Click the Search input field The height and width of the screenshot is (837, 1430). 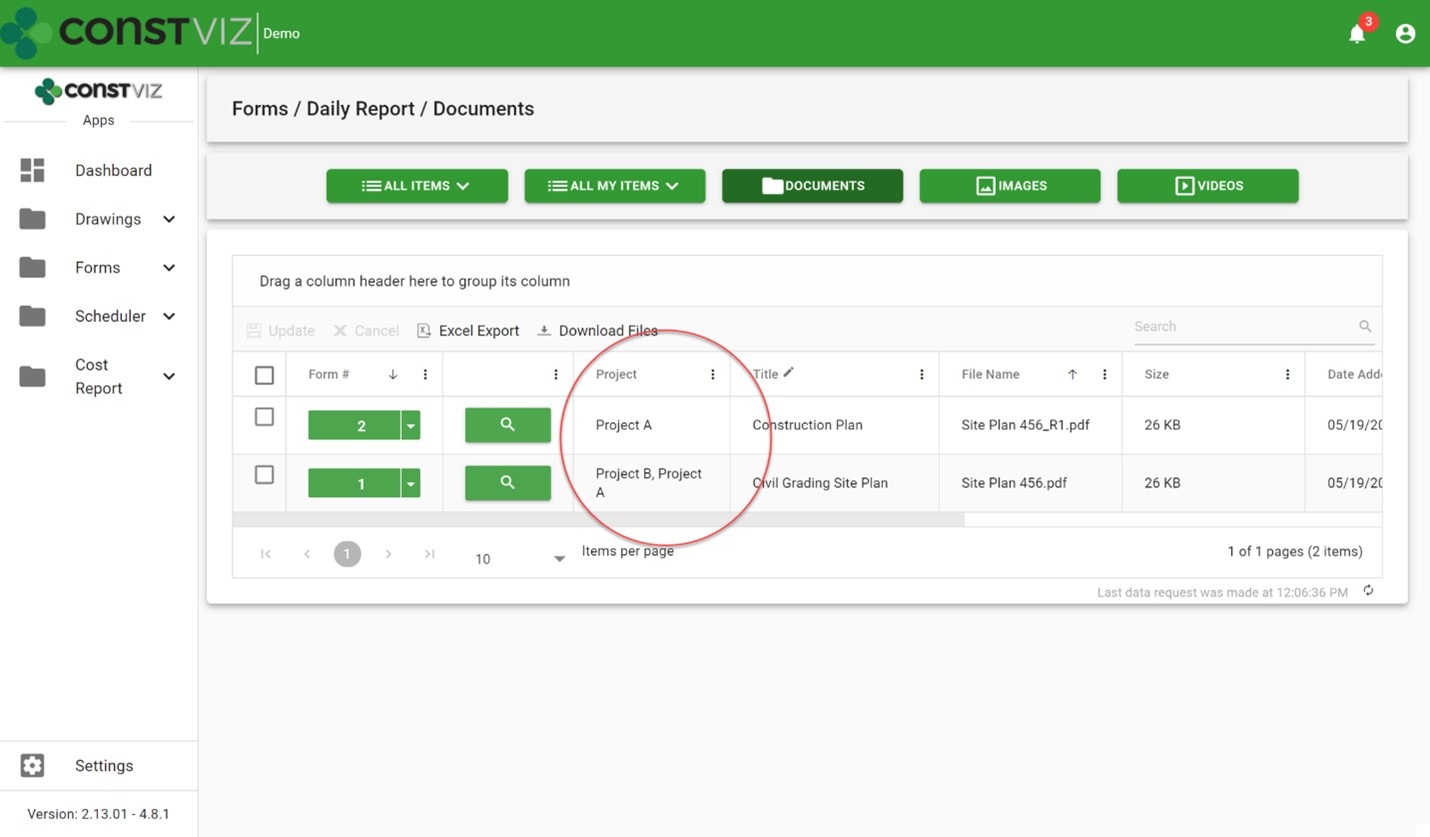(x=1243, y=327)
